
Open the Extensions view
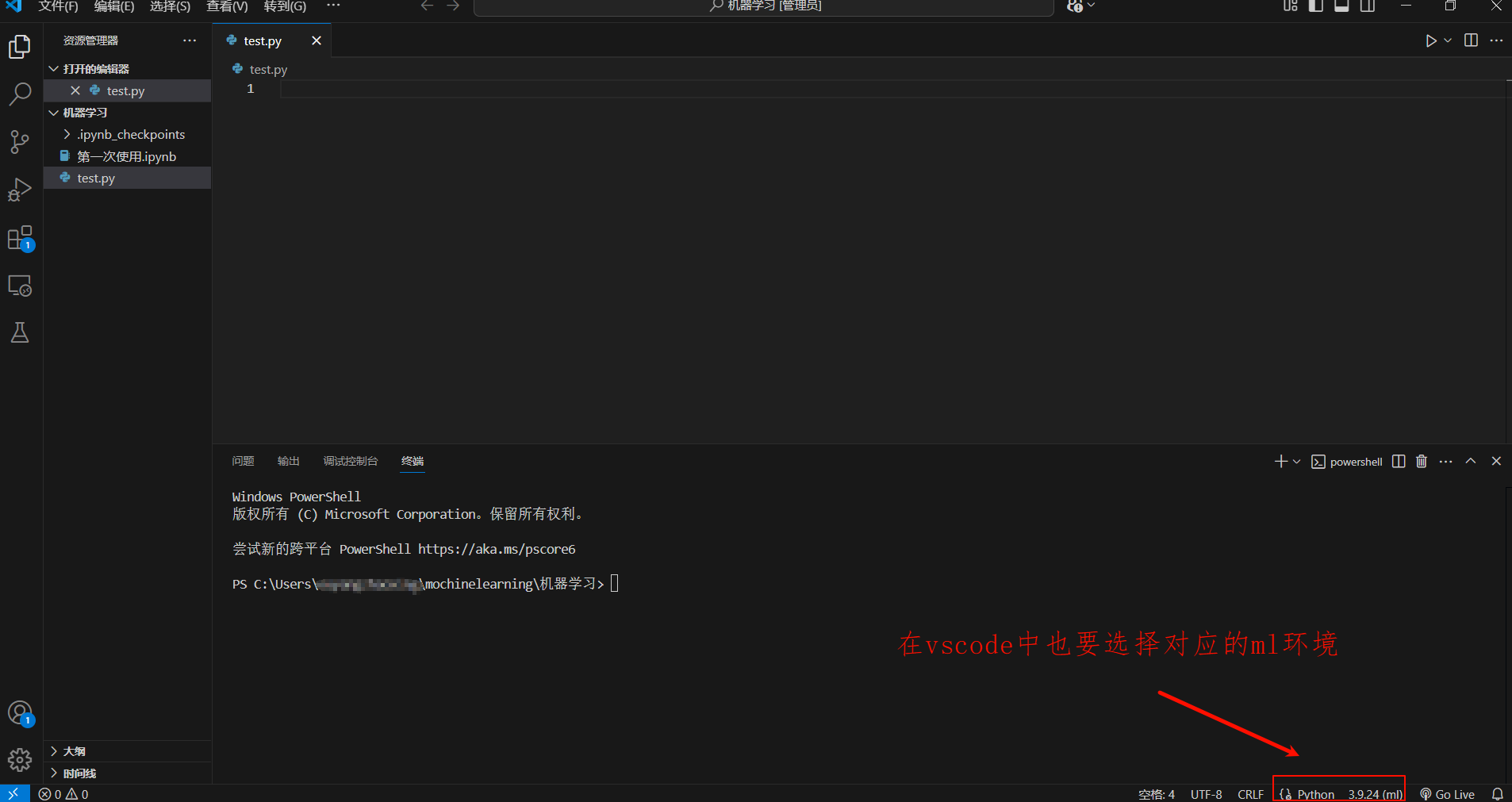click(x=20, y=238)
